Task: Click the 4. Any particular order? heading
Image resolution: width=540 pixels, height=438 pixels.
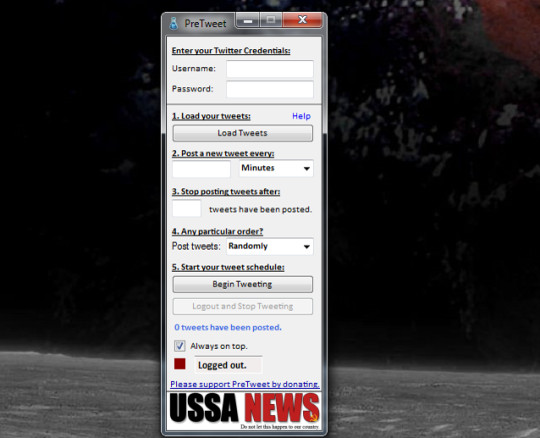Action: point(217,231)
